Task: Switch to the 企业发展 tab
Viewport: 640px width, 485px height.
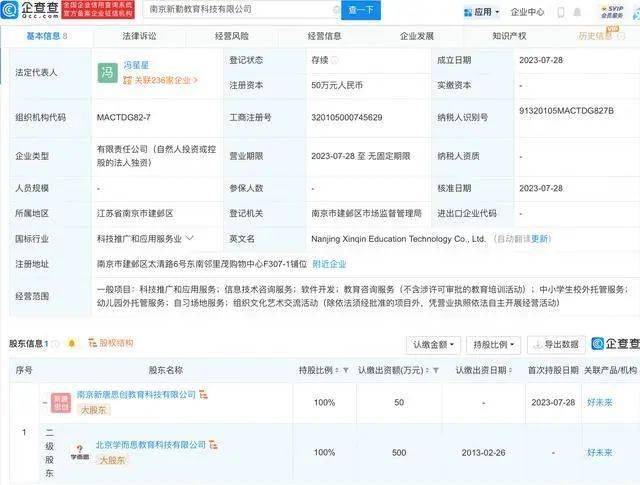Action: pos(417,36)
